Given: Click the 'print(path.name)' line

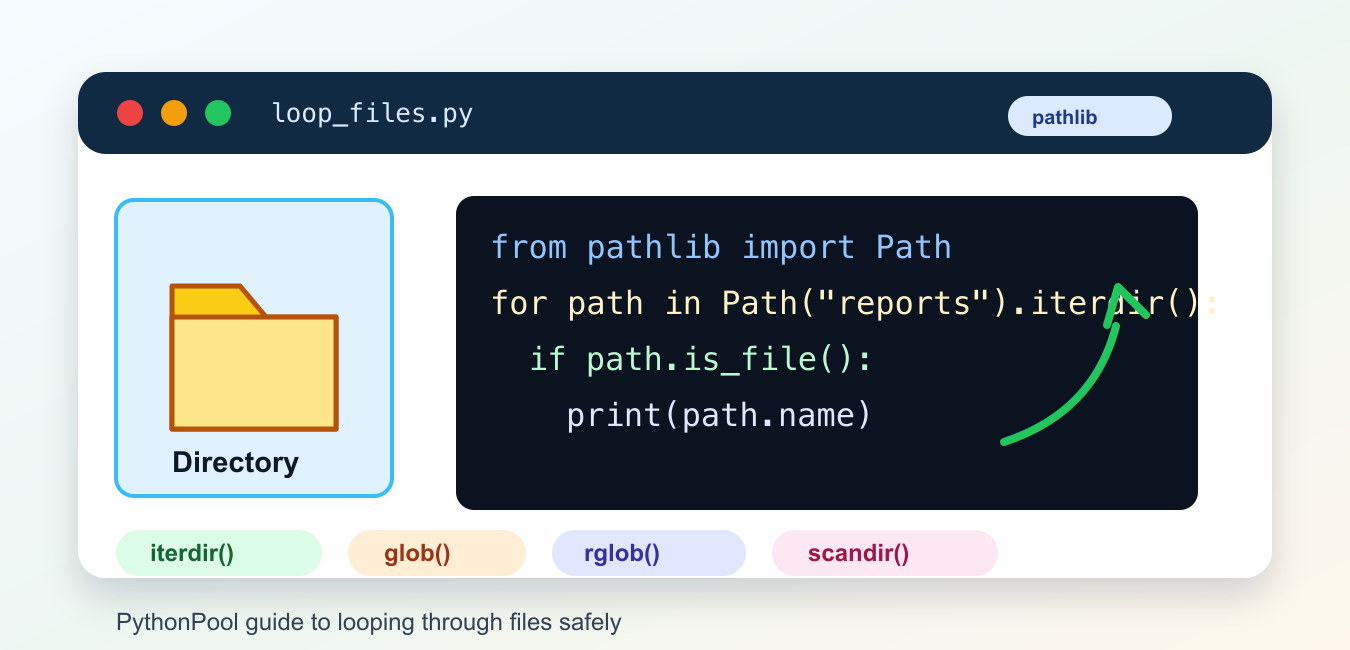Looking at the screenshot, I should [720, 415].
